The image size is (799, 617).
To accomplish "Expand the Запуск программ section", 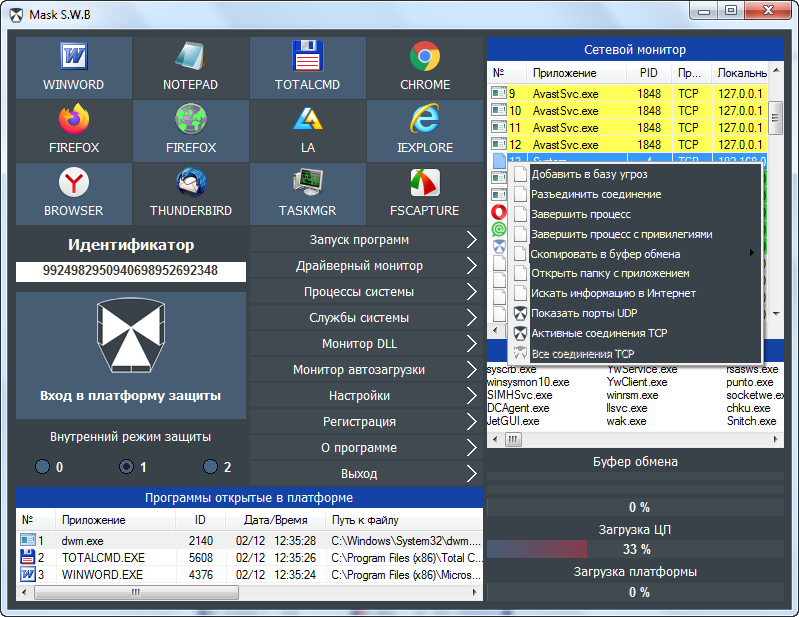I will point(366,240).
